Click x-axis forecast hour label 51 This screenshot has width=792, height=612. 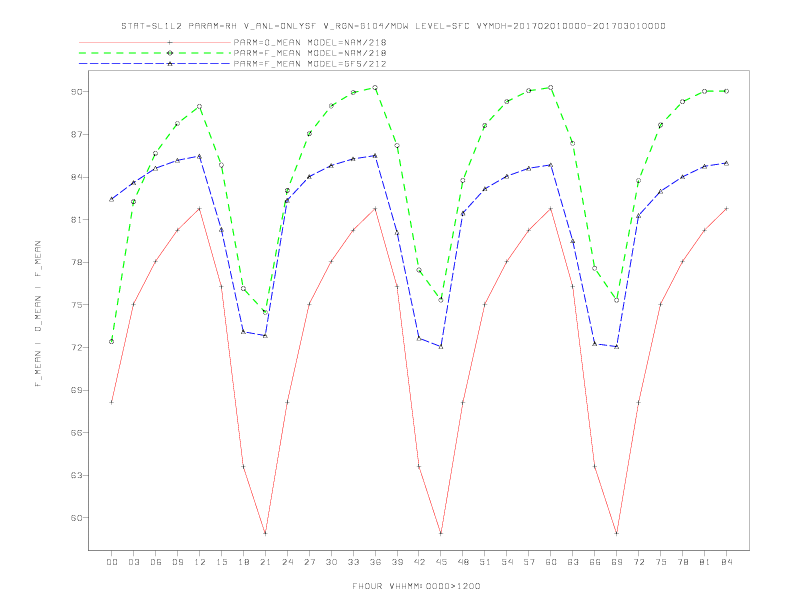[x=485, y=562]
